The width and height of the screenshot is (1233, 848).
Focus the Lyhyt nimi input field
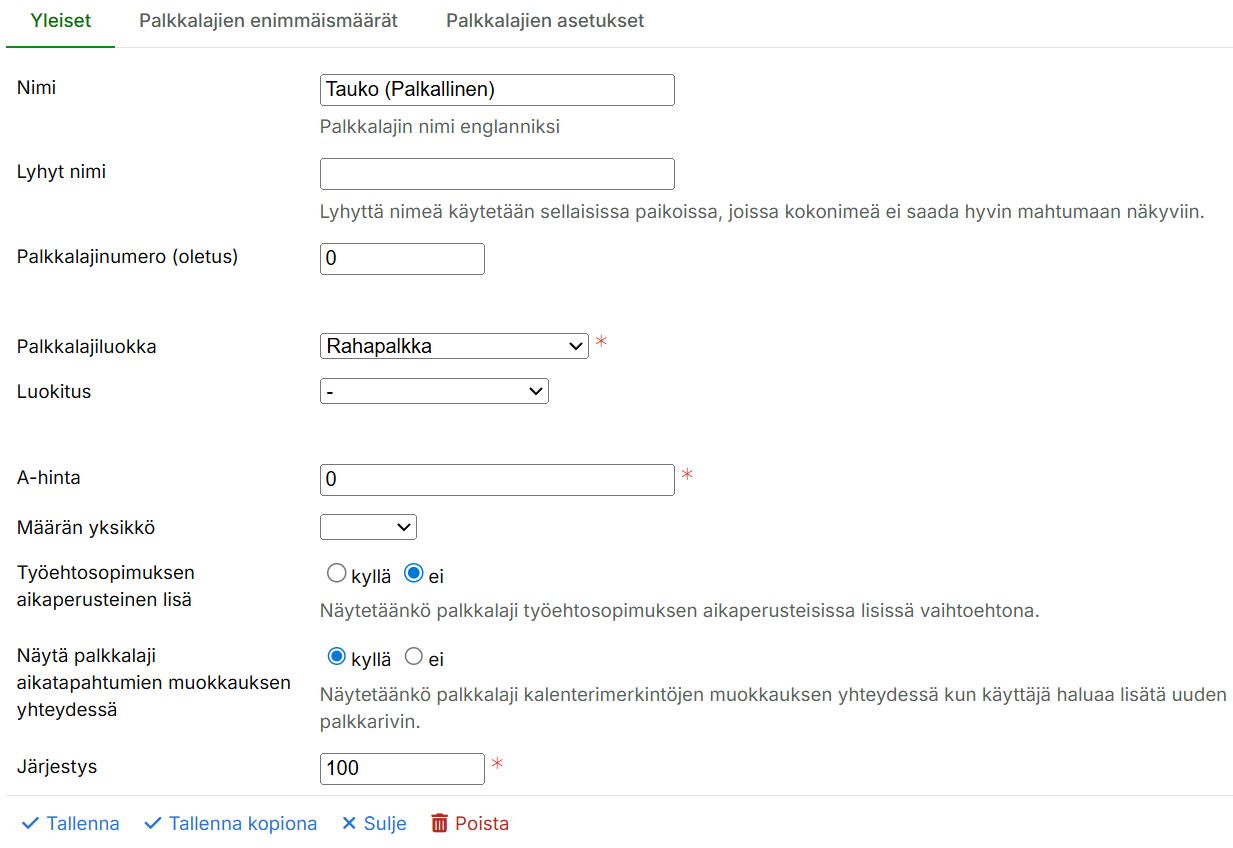click(x=497, y=174)
